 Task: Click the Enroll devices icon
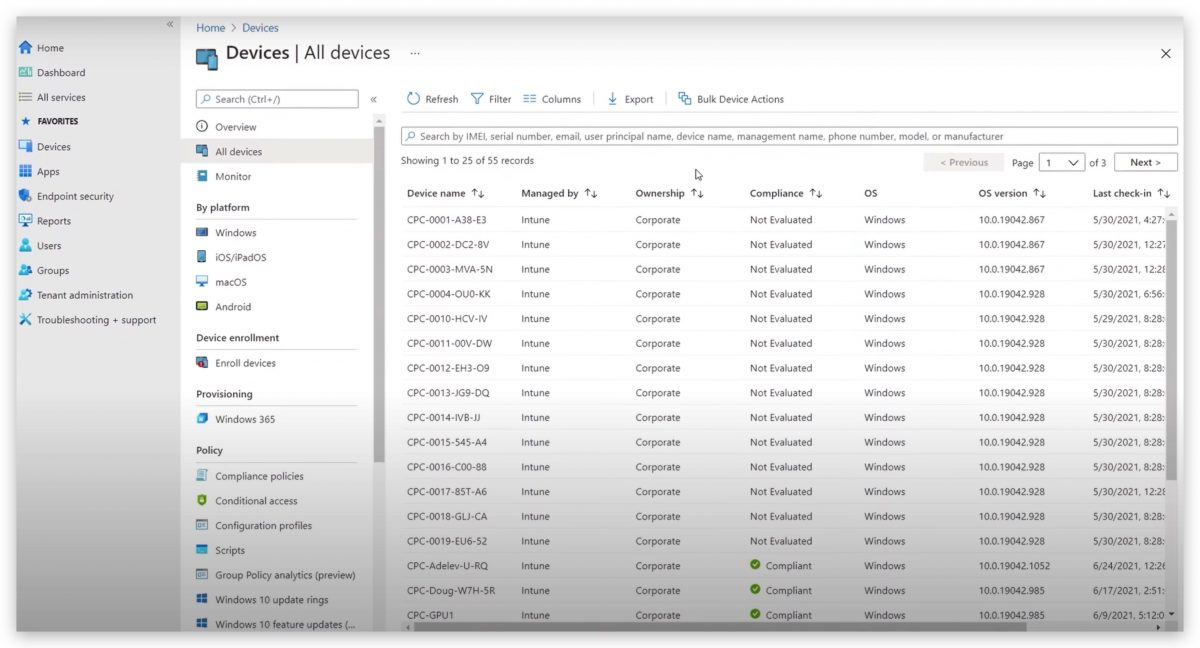(202, 363)
